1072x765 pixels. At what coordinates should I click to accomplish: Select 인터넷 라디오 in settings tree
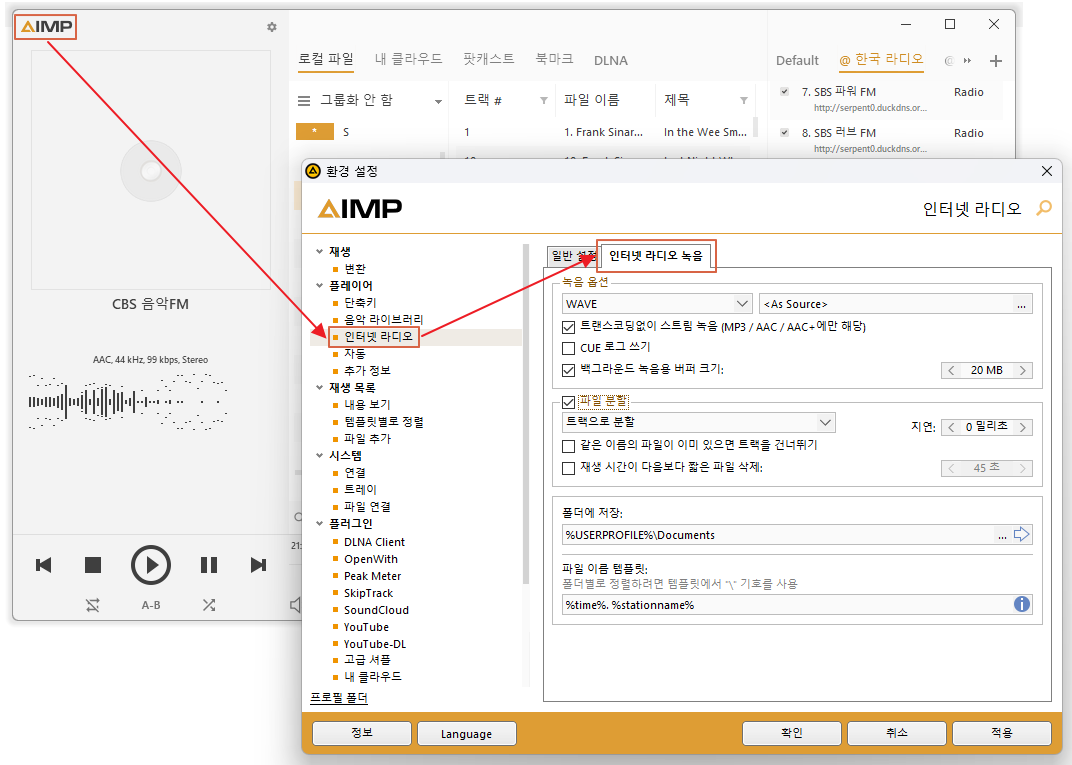(x=378, y=336)
